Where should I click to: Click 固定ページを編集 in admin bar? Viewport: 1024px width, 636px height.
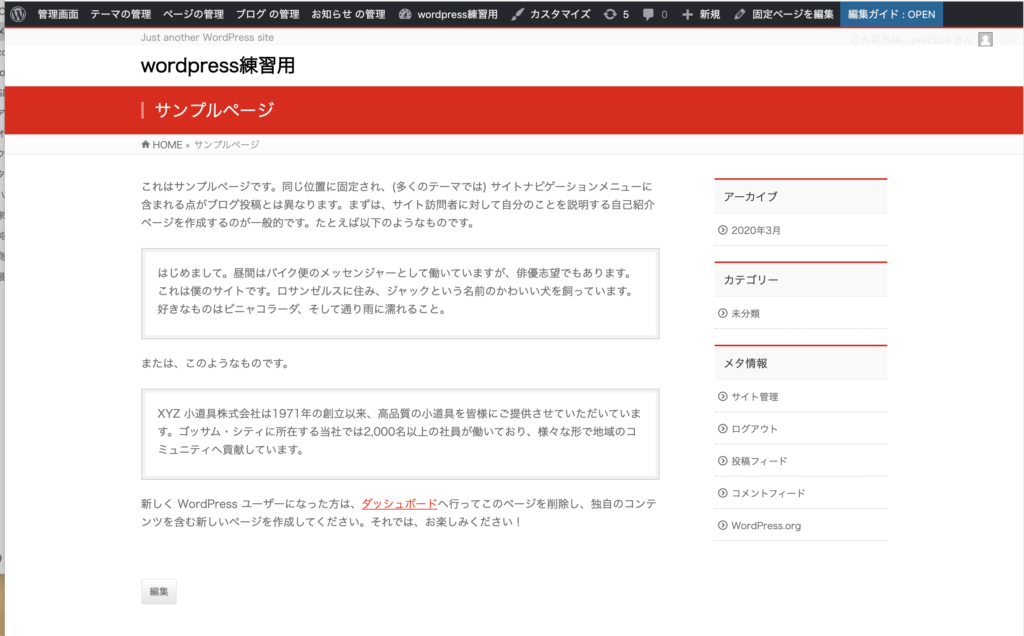[x=783, y=14]
